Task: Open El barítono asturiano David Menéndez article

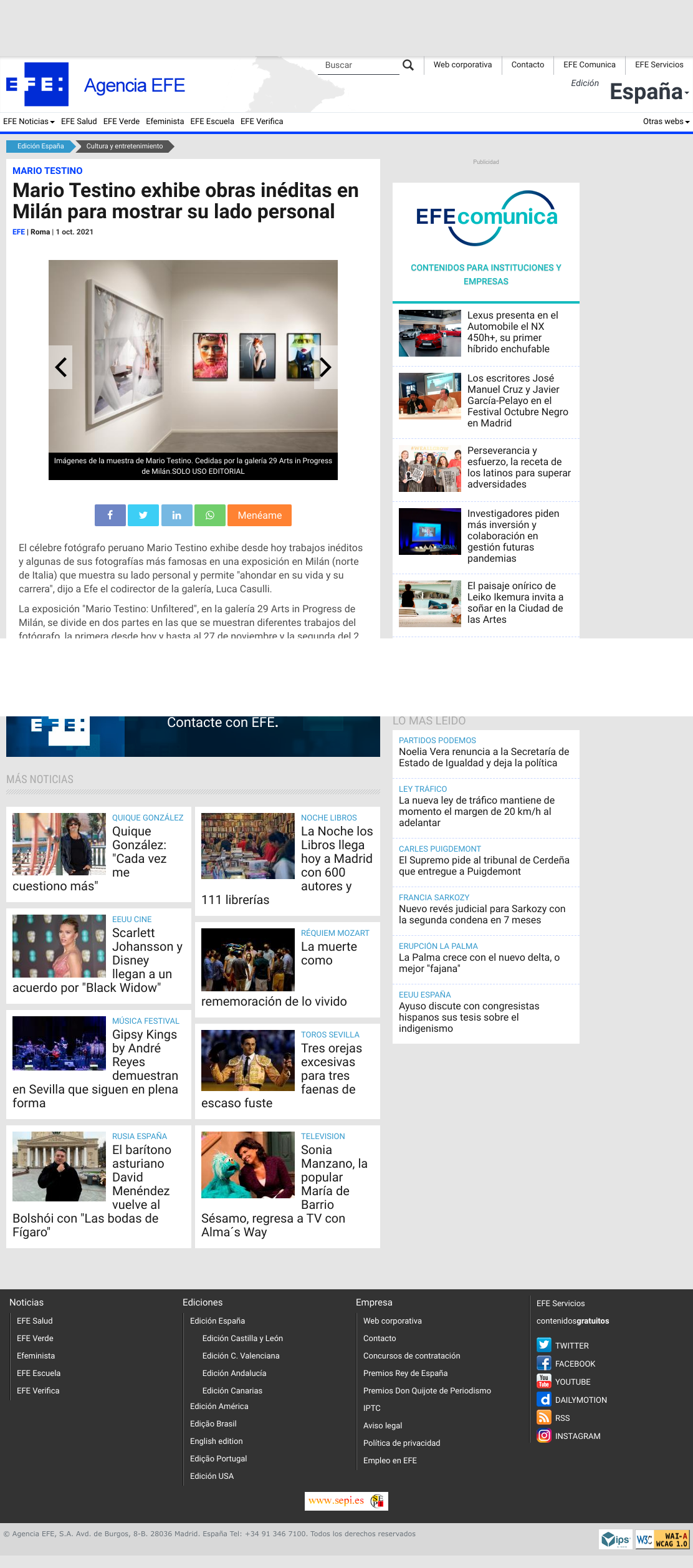Action: (x=98, y=1186)
